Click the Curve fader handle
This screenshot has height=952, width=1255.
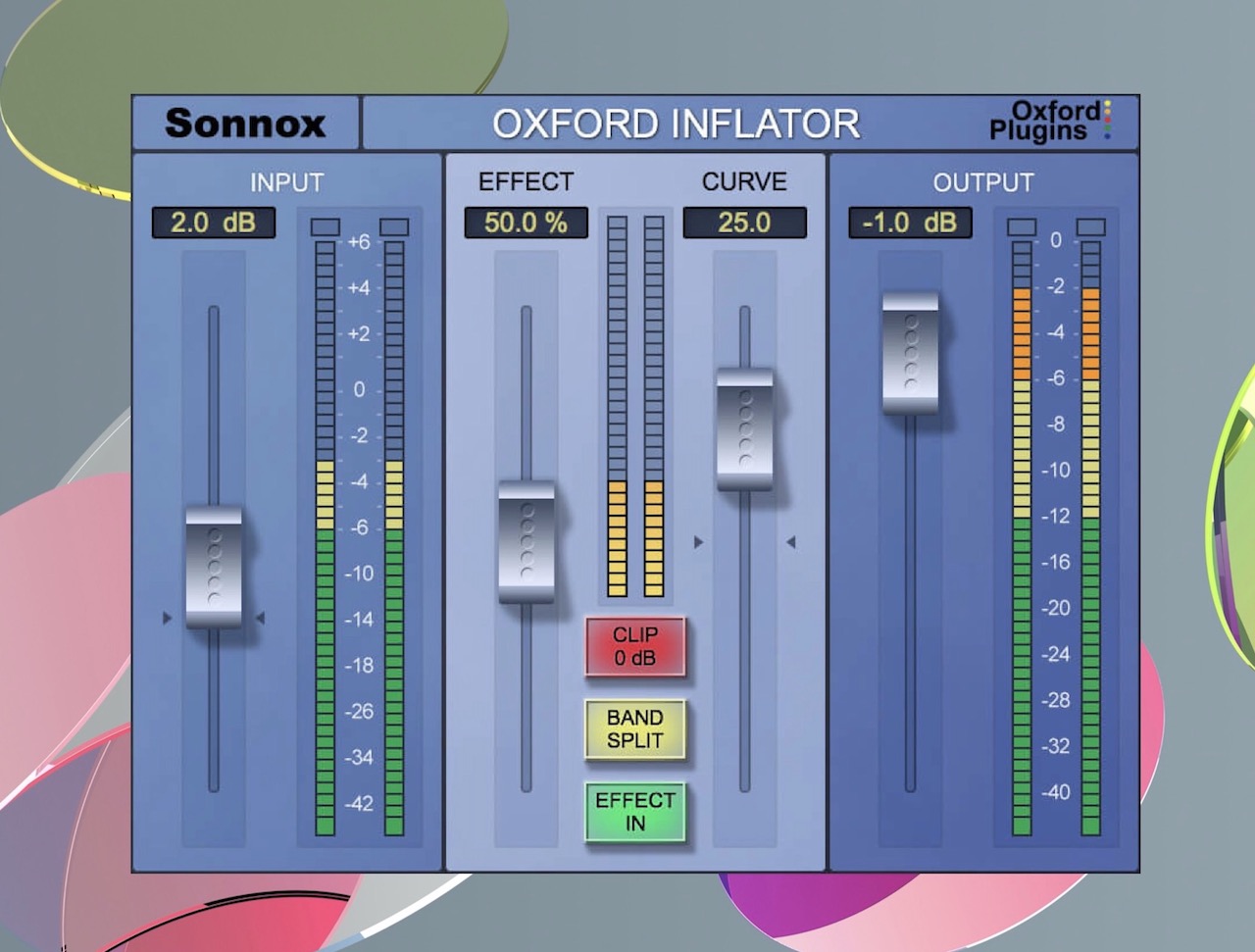[x=745, y=429]
